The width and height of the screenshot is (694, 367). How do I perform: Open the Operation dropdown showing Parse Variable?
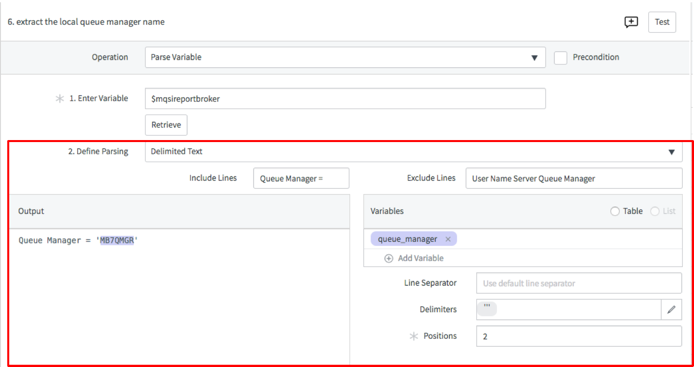click(345, 58)
